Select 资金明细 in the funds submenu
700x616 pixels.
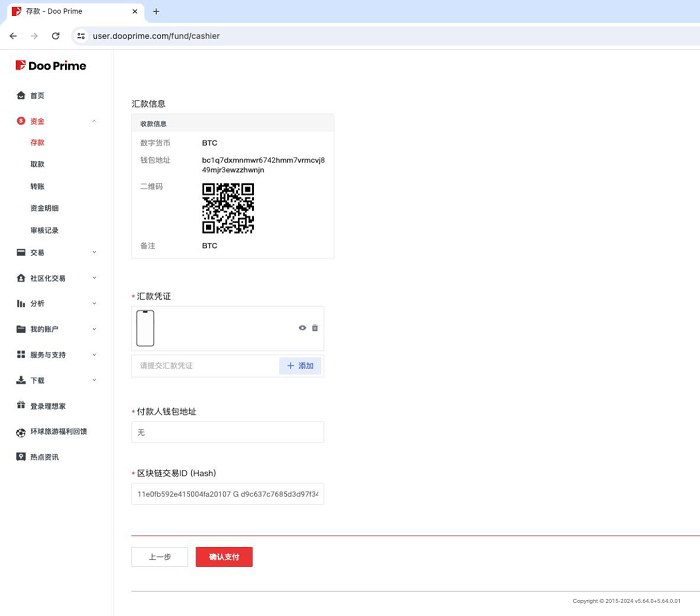click(44, 208)
